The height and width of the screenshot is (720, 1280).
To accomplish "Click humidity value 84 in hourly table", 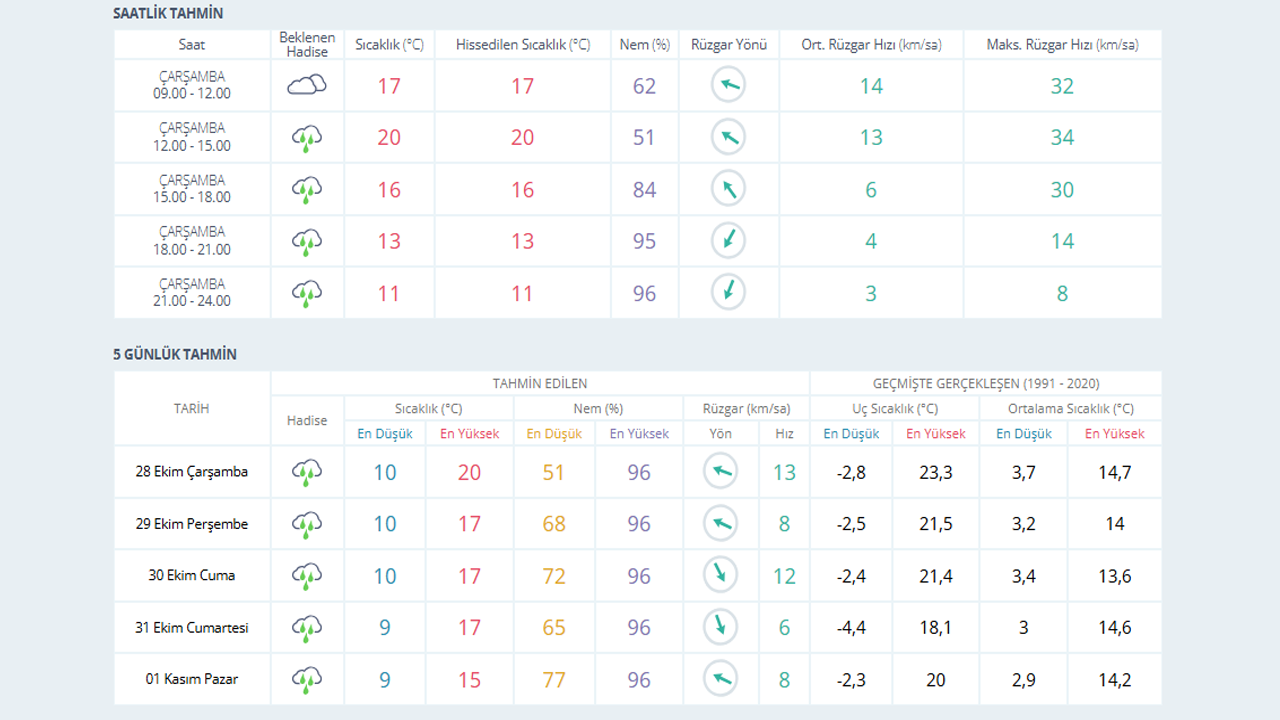I will pyautogui.click(x=644, y=190).
